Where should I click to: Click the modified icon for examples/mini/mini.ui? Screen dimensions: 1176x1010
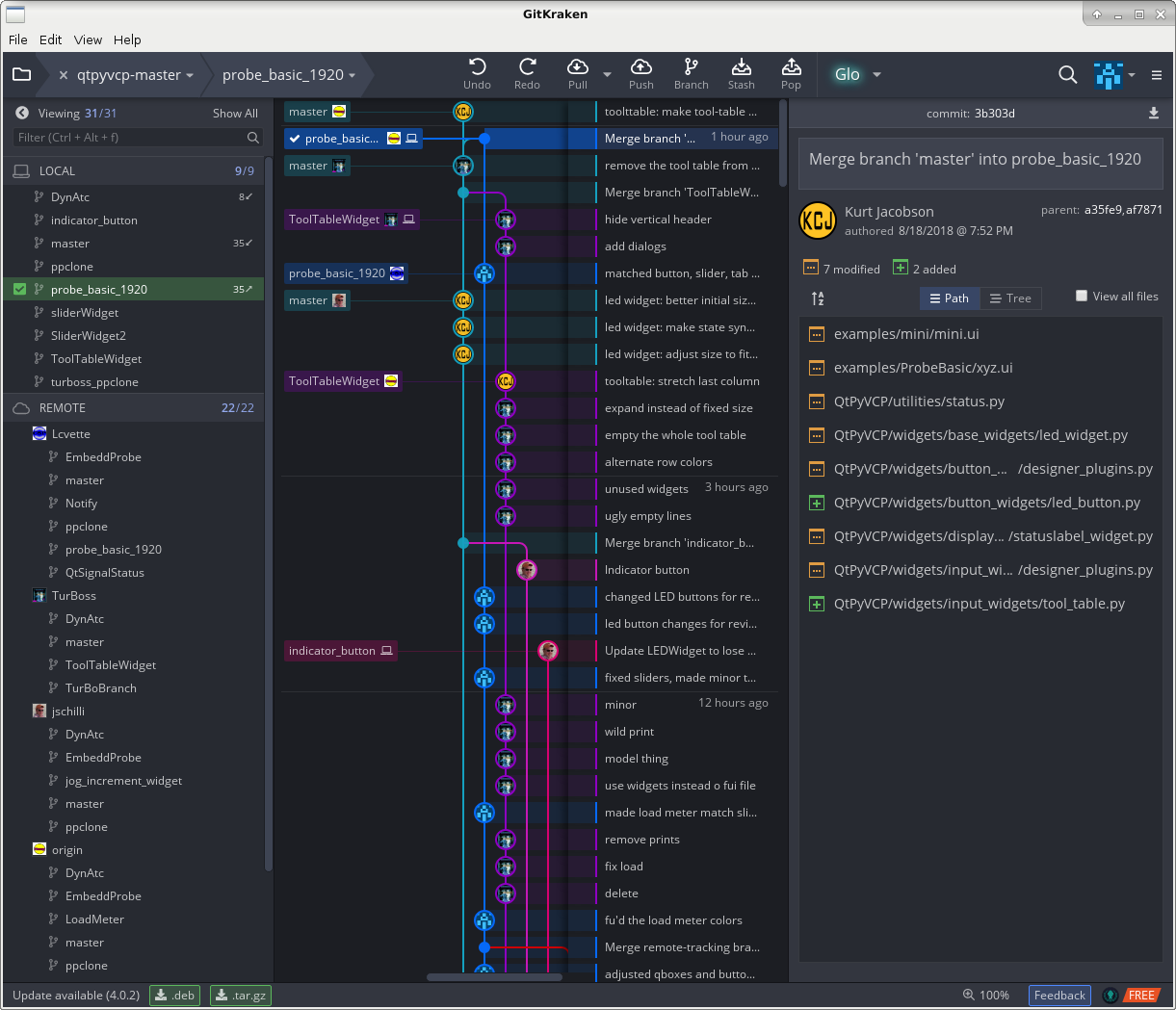pyautogui.click(x=817, y=334)
